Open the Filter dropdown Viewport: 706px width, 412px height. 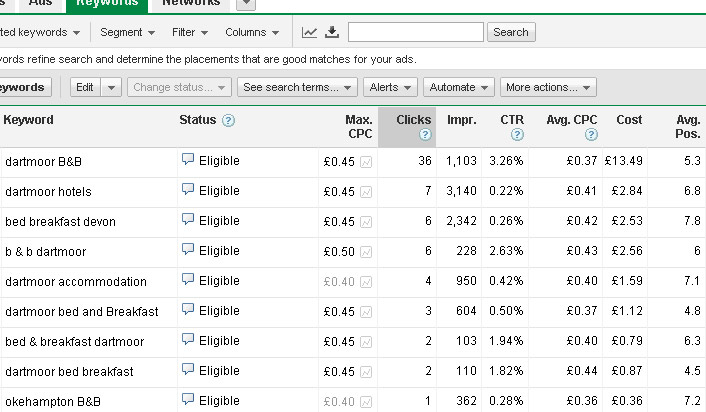(x=190, y=32)
